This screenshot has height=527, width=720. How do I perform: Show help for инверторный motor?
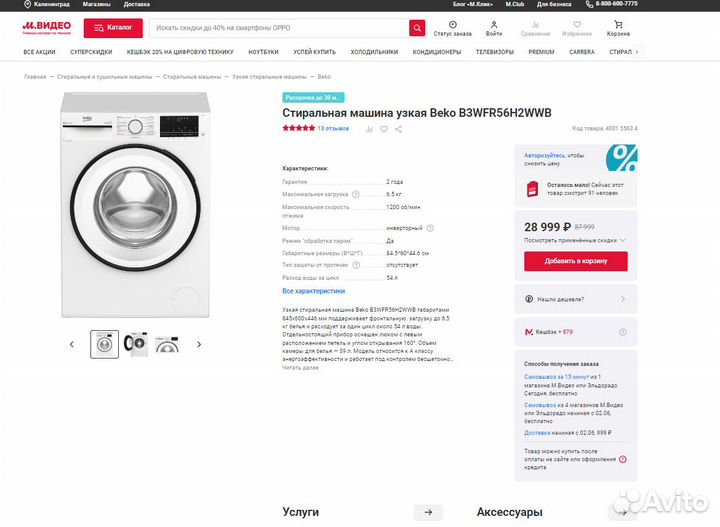coord(430,228)
